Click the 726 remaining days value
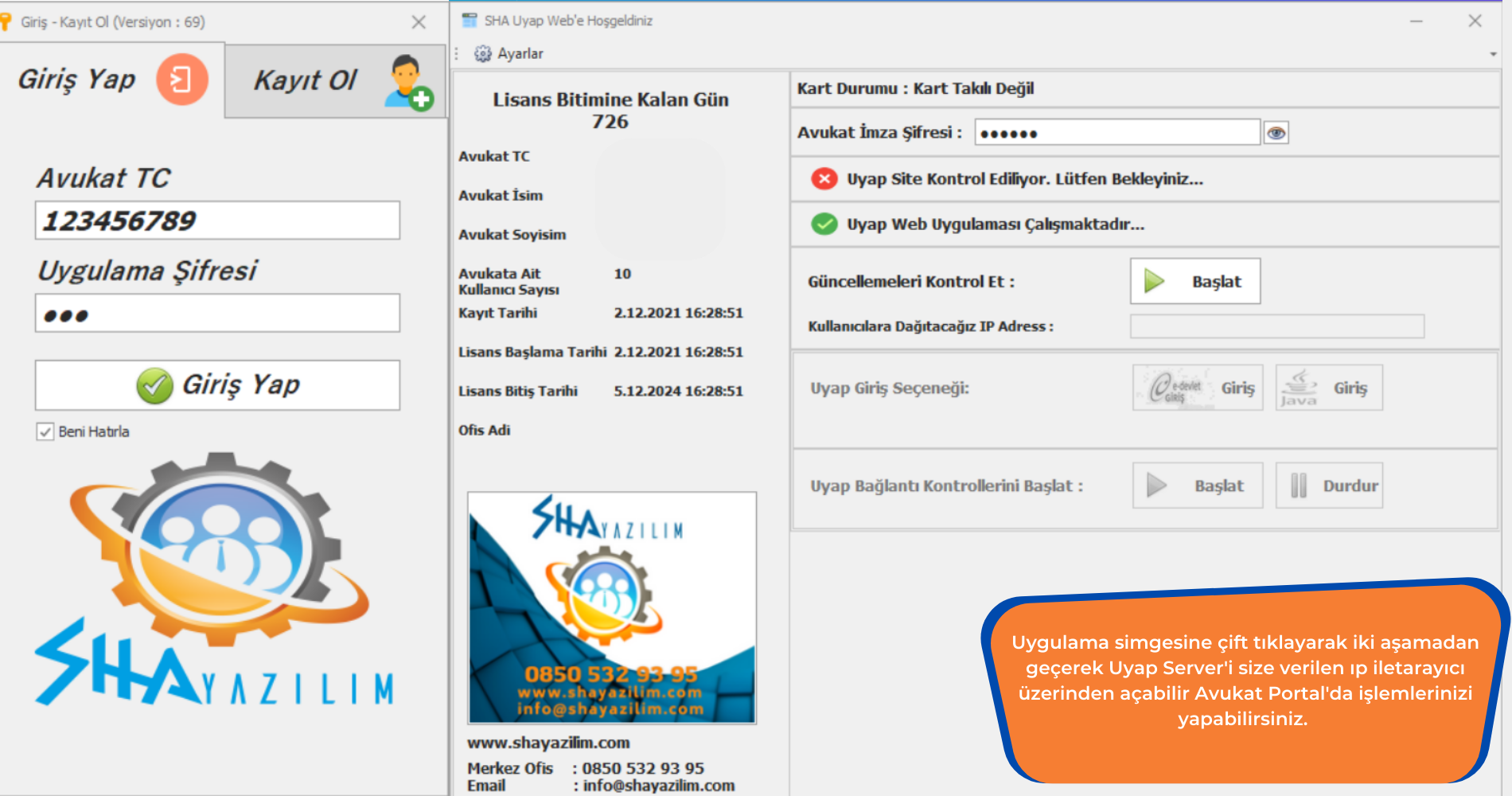Image resolution: width=1512 pixels, height=796 pixels. tap(610, 122)
